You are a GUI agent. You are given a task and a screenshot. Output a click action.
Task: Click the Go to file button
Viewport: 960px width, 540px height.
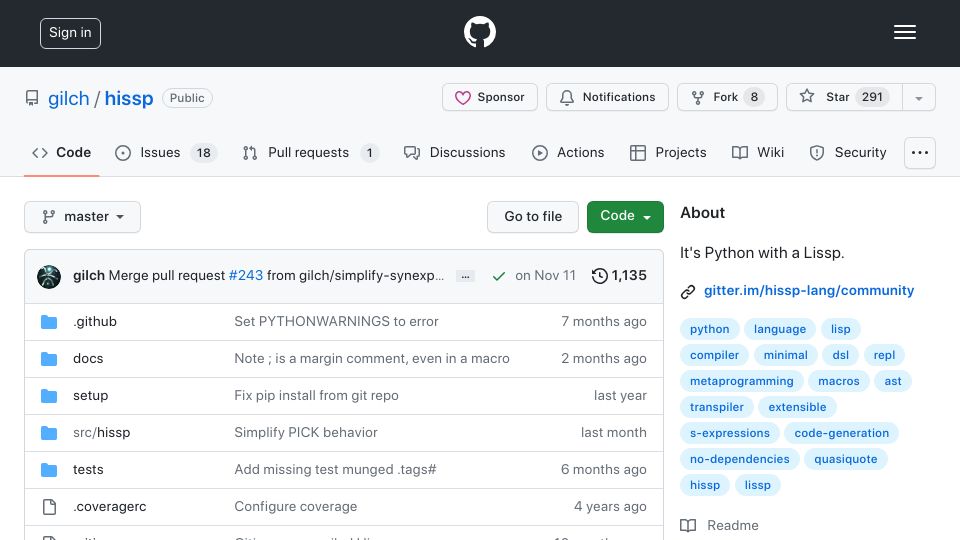point(533,217)
